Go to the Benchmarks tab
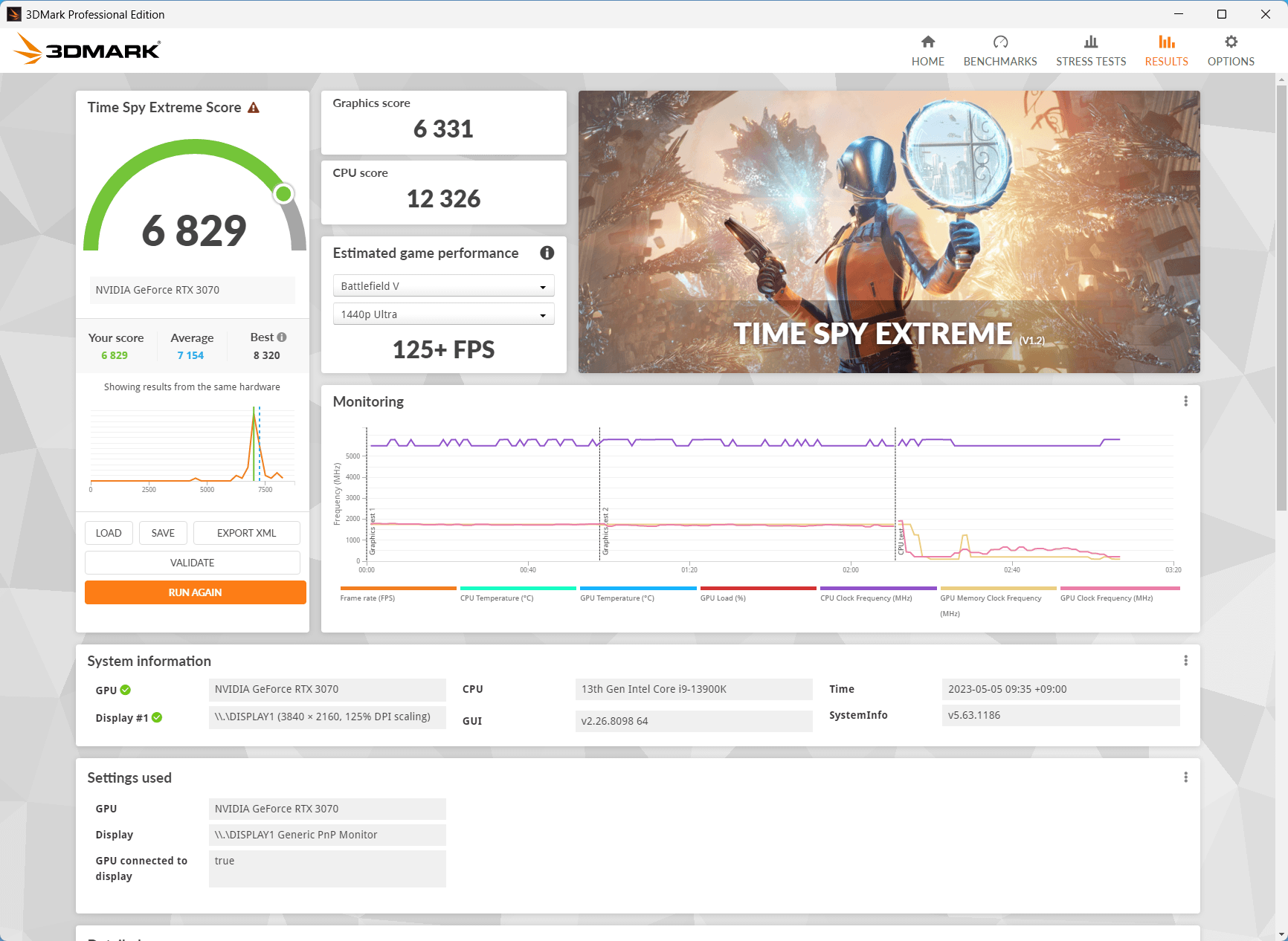The image size is (1288, 941). click(1000, 51)
